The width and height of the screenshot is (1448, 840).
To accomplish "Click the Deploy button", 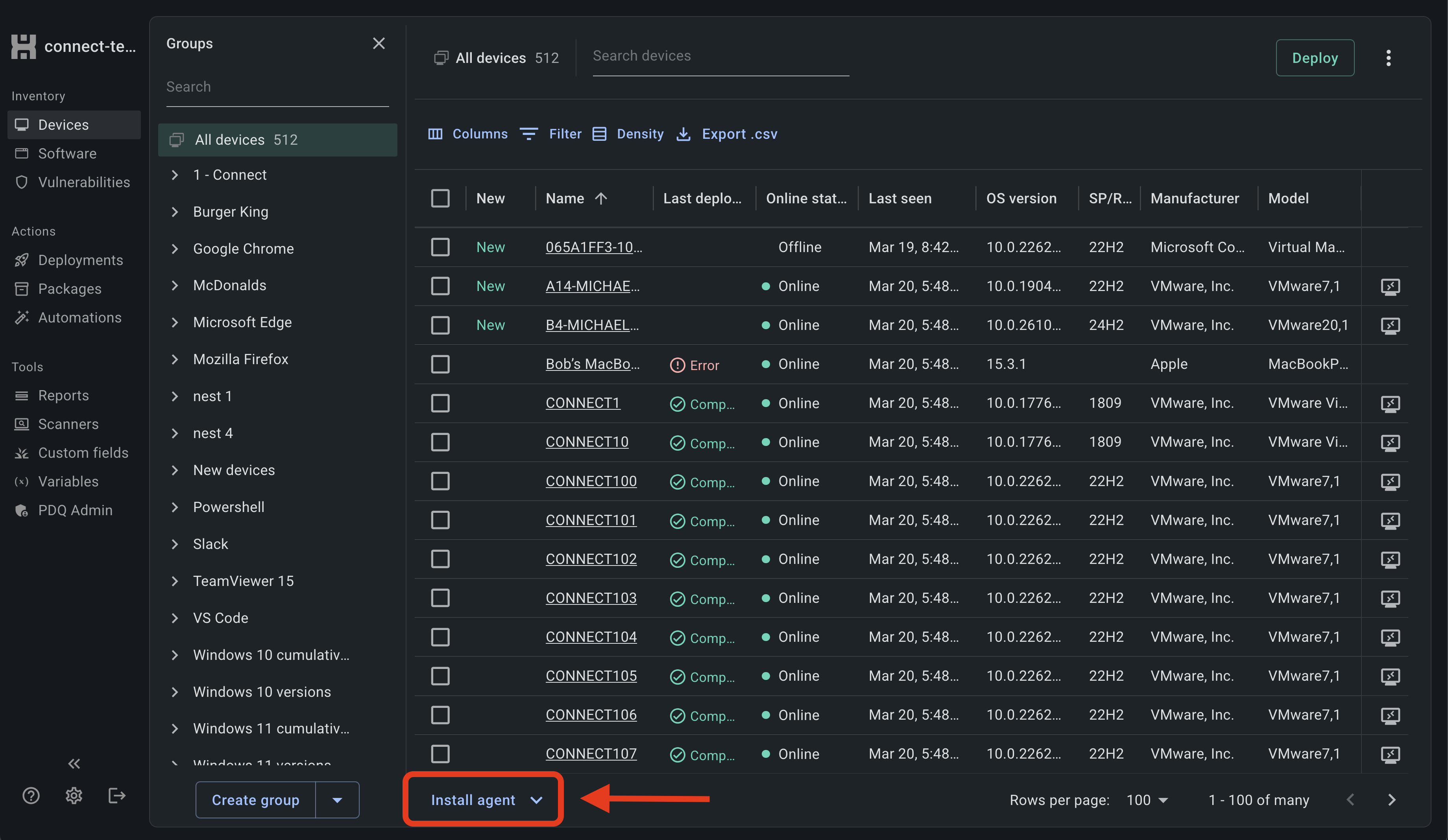I will pyautogui.click(x=1315, y=58).
